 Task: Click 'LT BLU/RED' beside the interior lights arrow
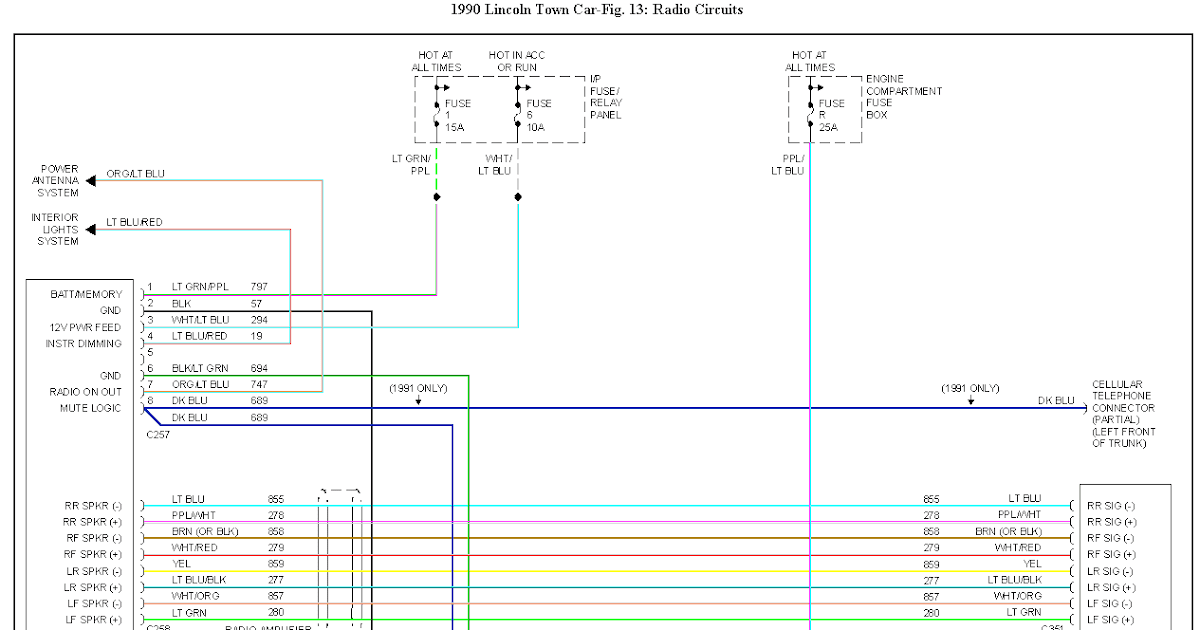tap(134, 222)
